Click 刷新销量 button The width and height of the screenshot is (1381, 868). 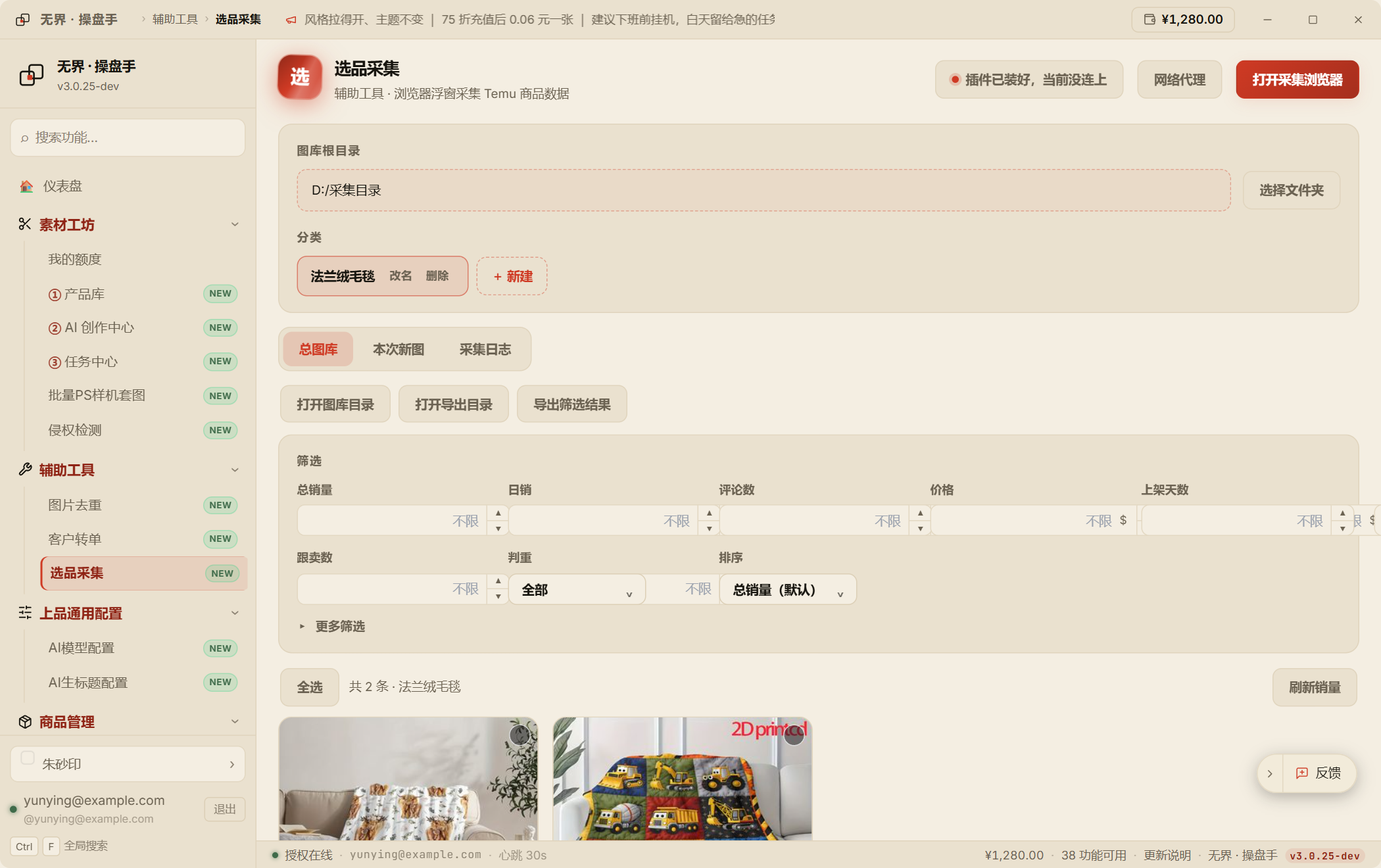point(1314,687)
